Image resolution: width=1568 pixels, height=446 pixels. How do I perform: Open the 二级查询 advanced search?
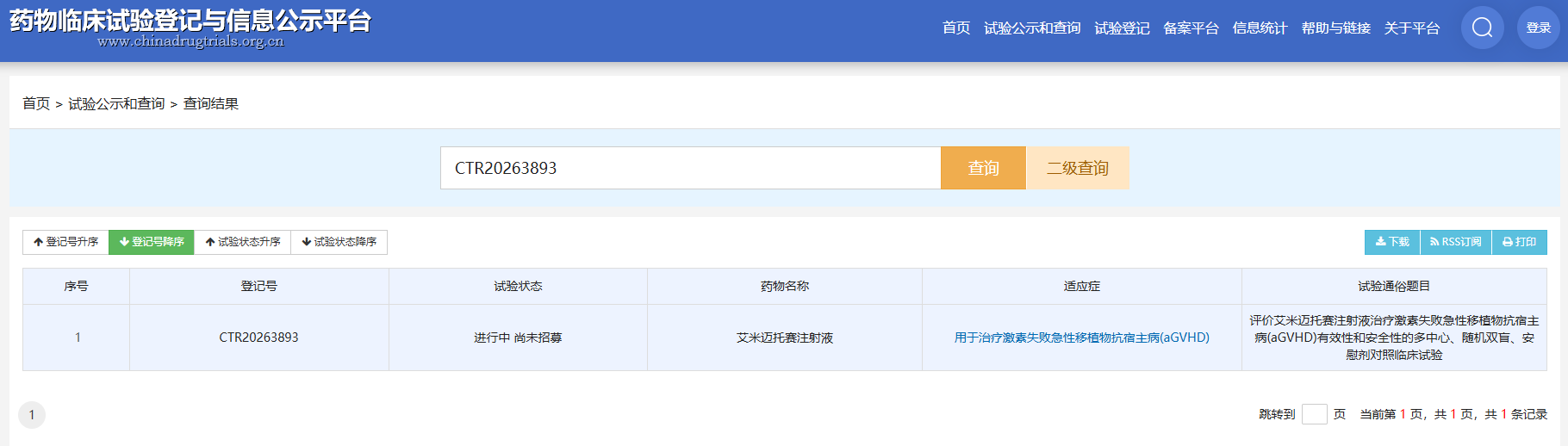click(x=1078, y=168)
